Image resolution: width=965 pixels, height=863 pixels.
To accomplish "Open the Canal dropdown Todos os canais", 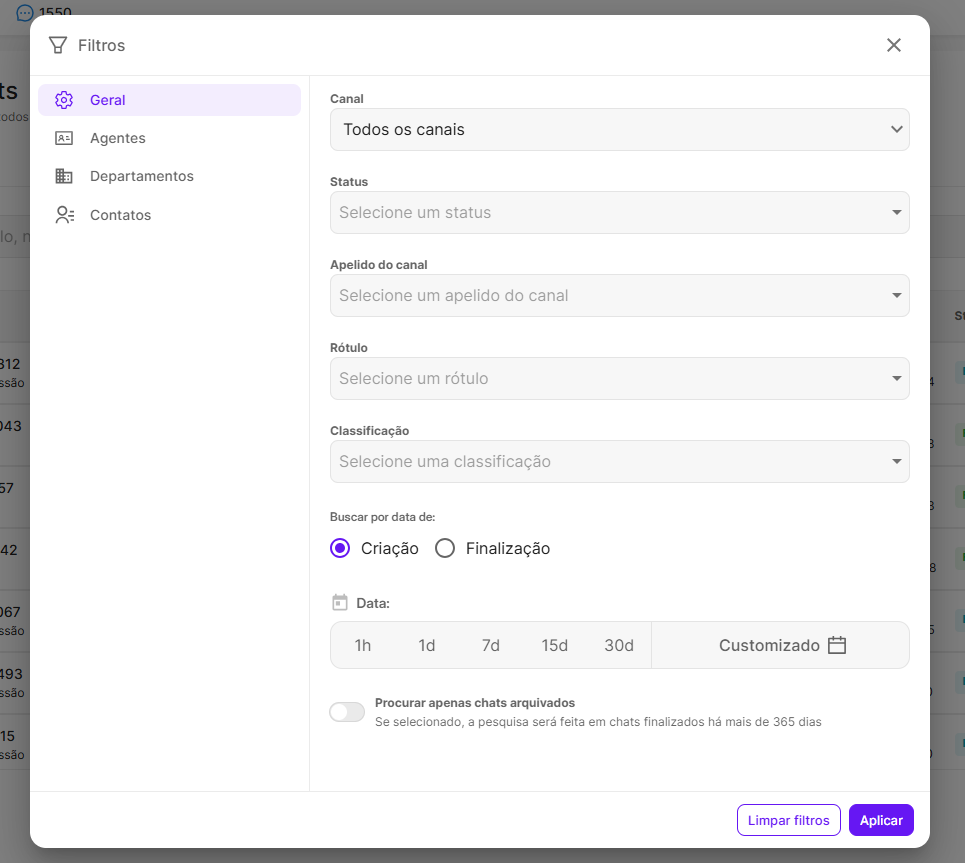I will (x=619, y=130).
